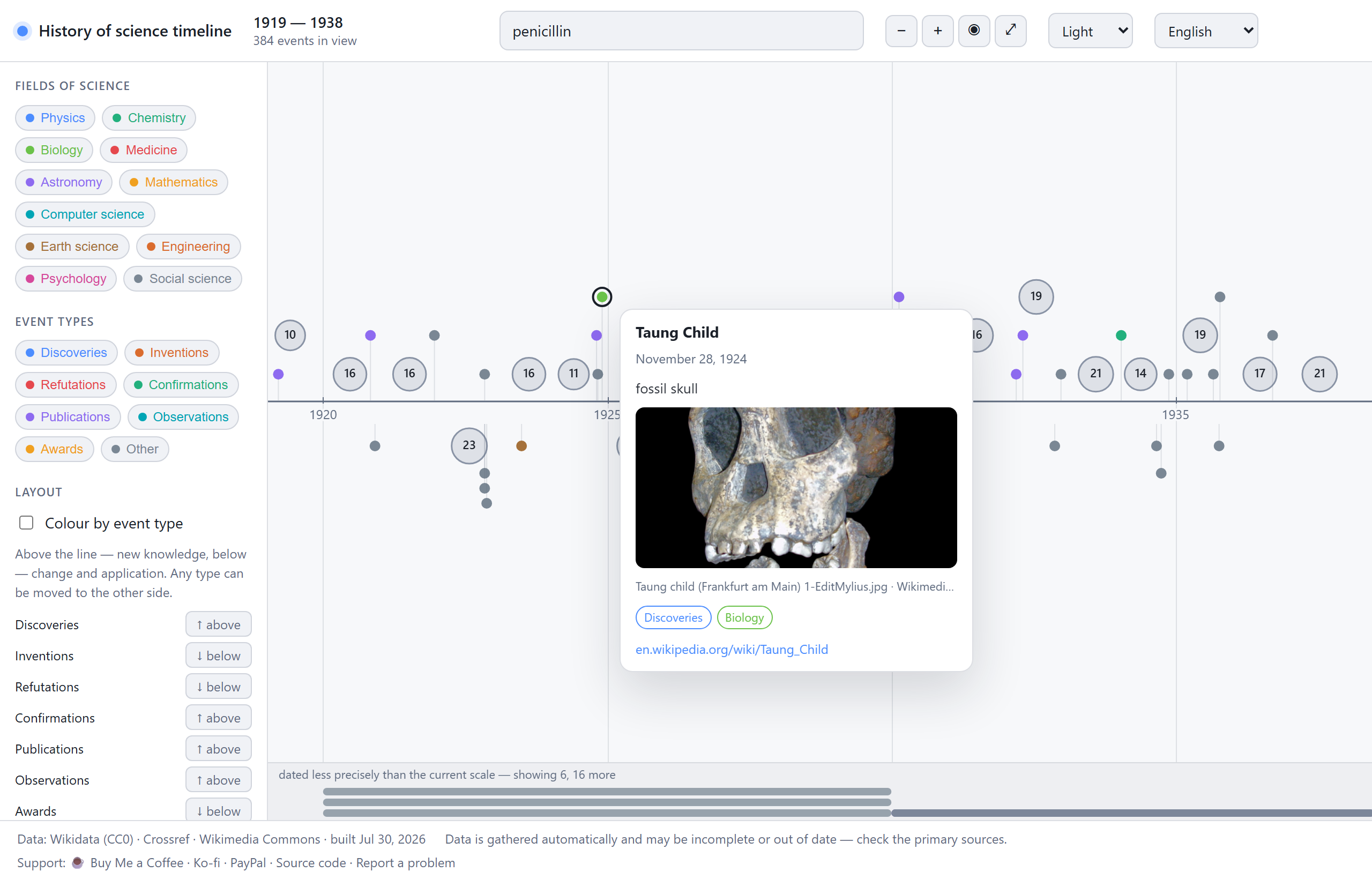This screenshot has height=879, width=1372.
Task: Open the Source code link
Action: pyautogui.click(x=311, y=863)
